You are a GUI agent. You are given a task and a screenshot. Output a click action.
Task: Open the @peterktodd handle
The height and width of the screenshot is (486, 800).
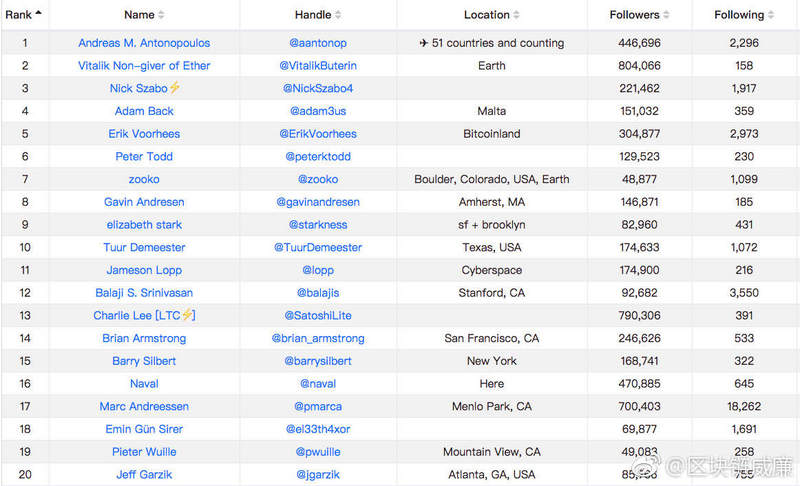pyautogui.click(x=318, y=157)
